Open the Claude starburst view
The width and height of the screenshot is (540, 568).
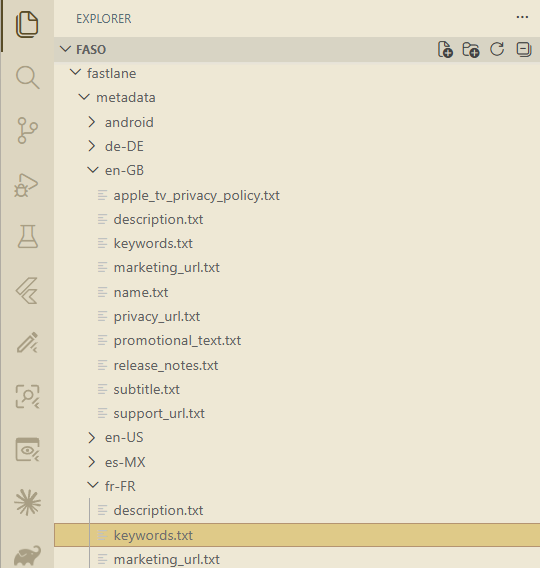click(x=28, y=502)
